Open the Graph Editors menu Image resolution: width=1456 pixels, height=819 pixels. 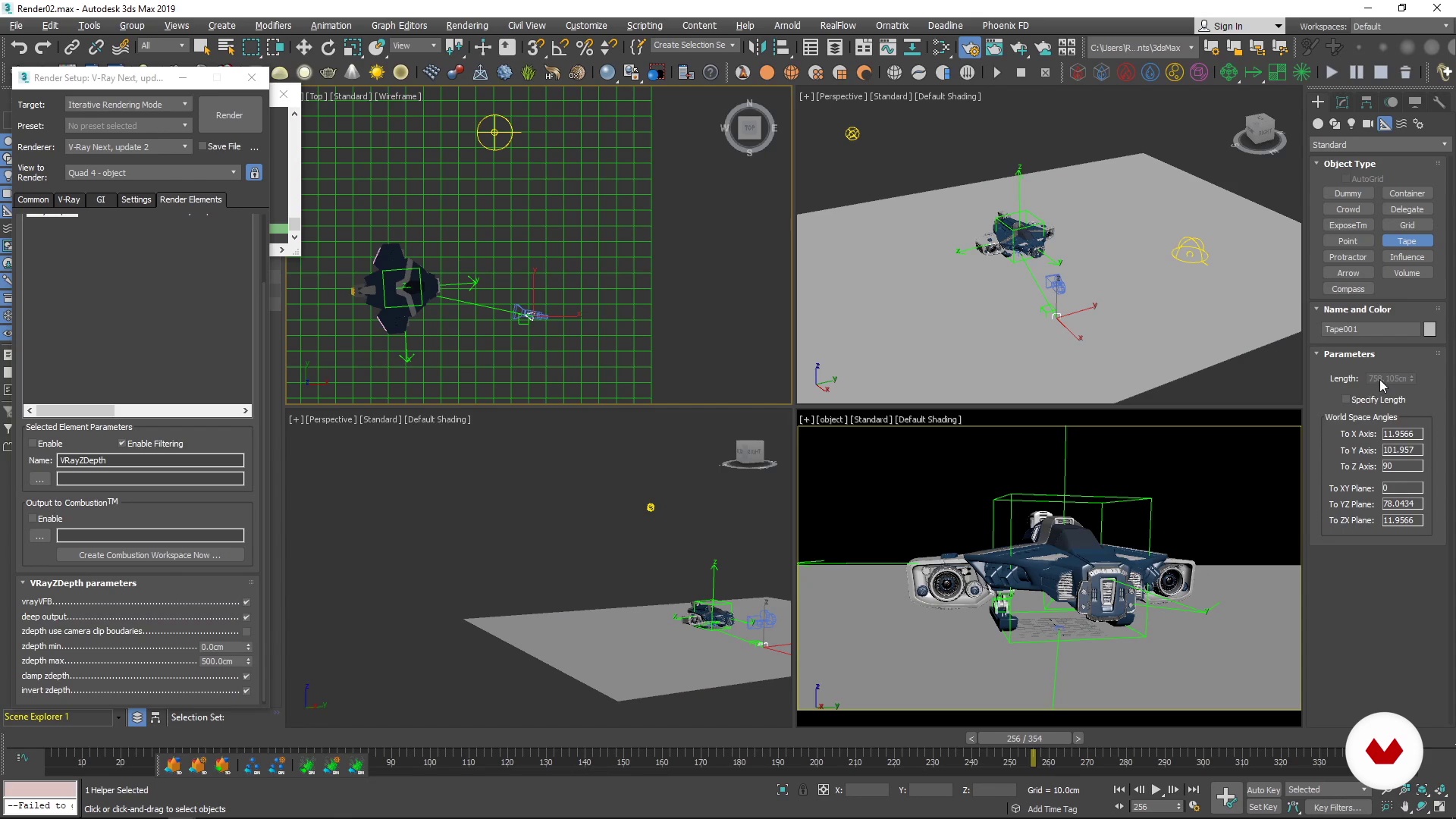(399, 26)
